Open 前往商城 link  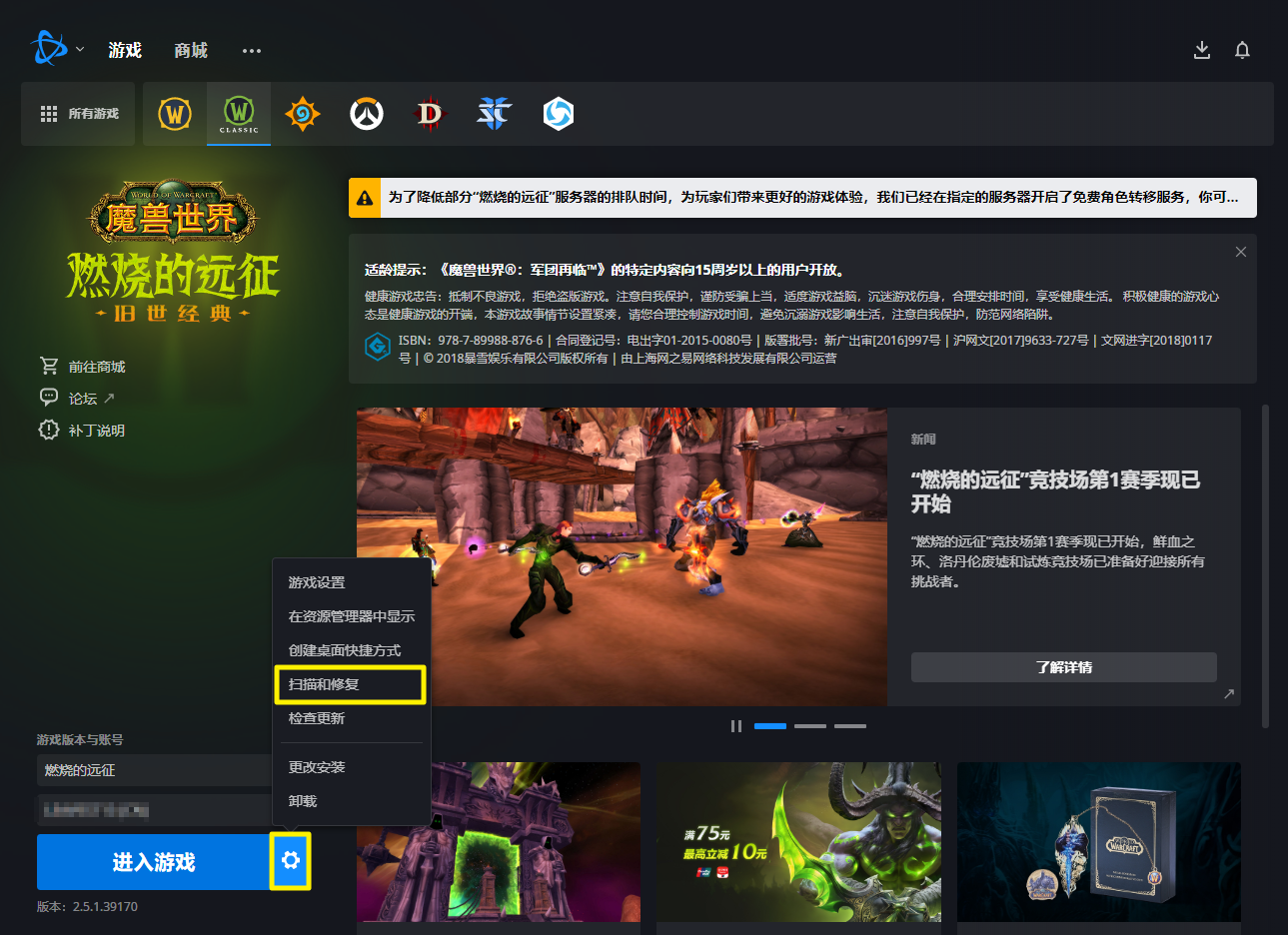[97, 367]
